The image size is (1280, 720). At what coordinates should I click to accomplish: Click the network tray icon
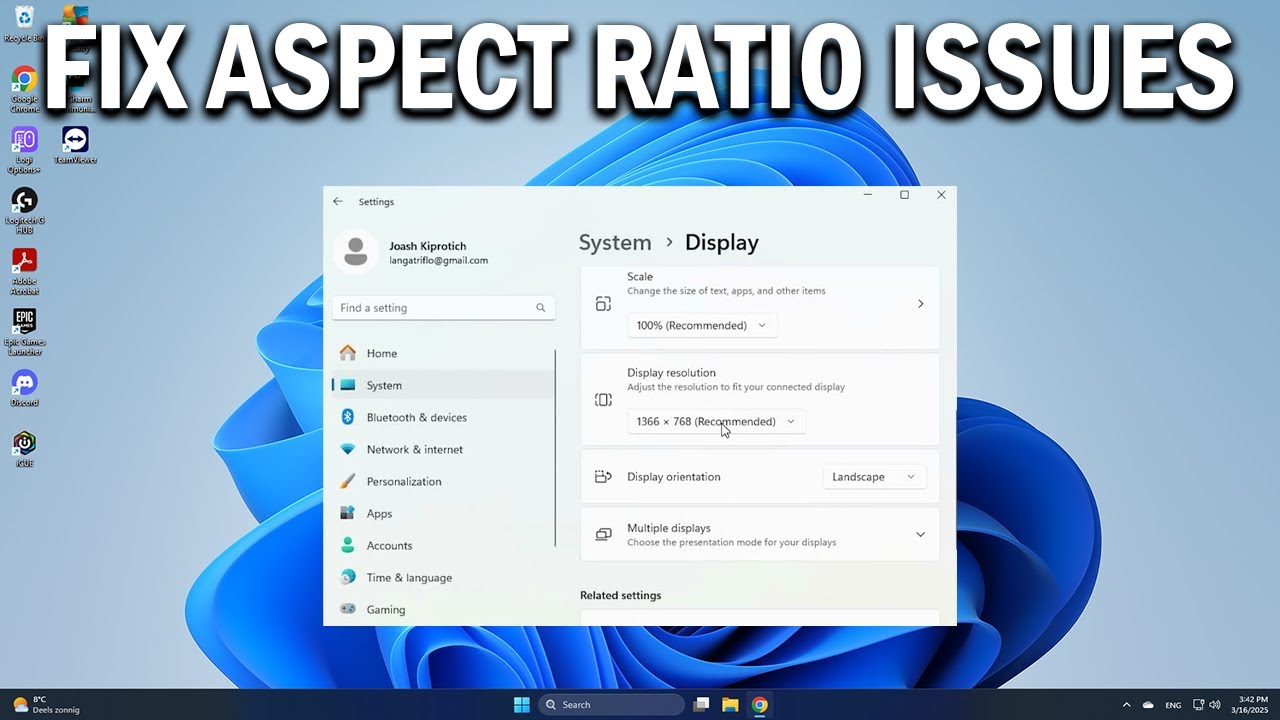click(x=1199, y=705)
